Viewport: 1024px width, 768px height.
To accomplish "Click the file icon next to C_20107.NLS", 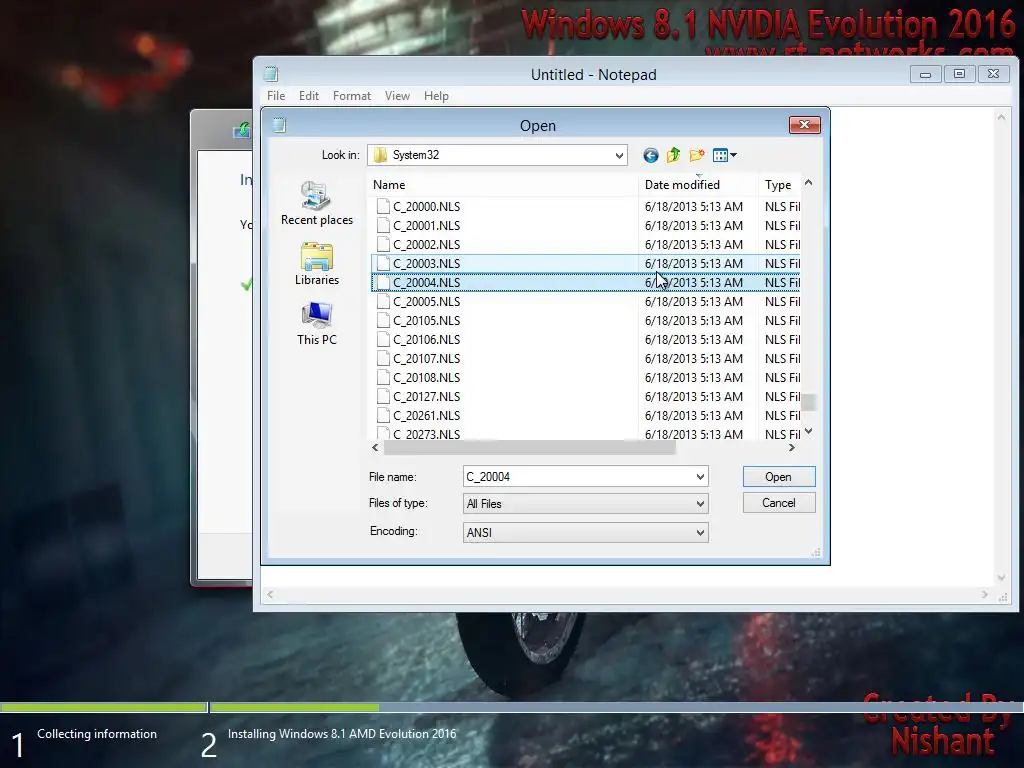I will coord(383,359).
